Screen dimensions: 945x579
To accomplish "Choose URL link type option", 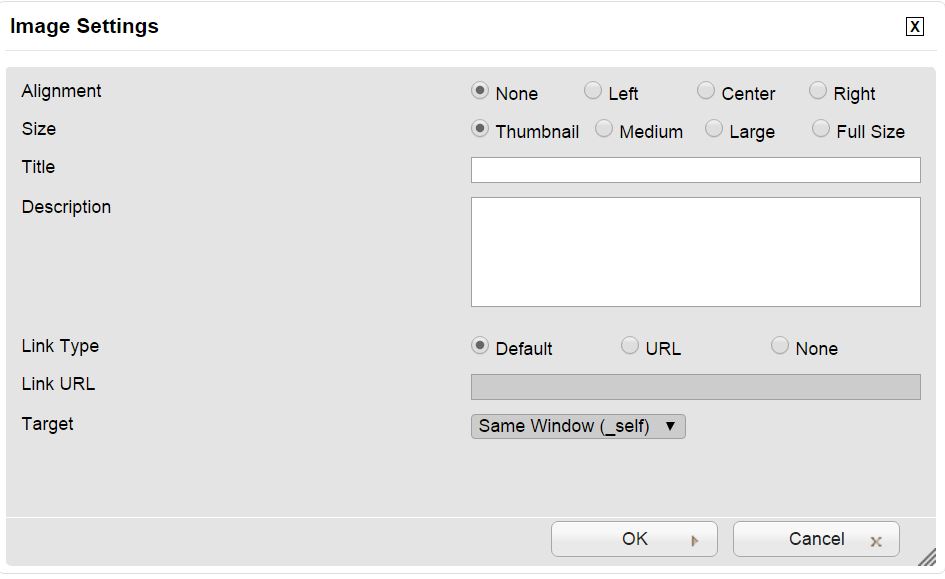I will 630,346.
